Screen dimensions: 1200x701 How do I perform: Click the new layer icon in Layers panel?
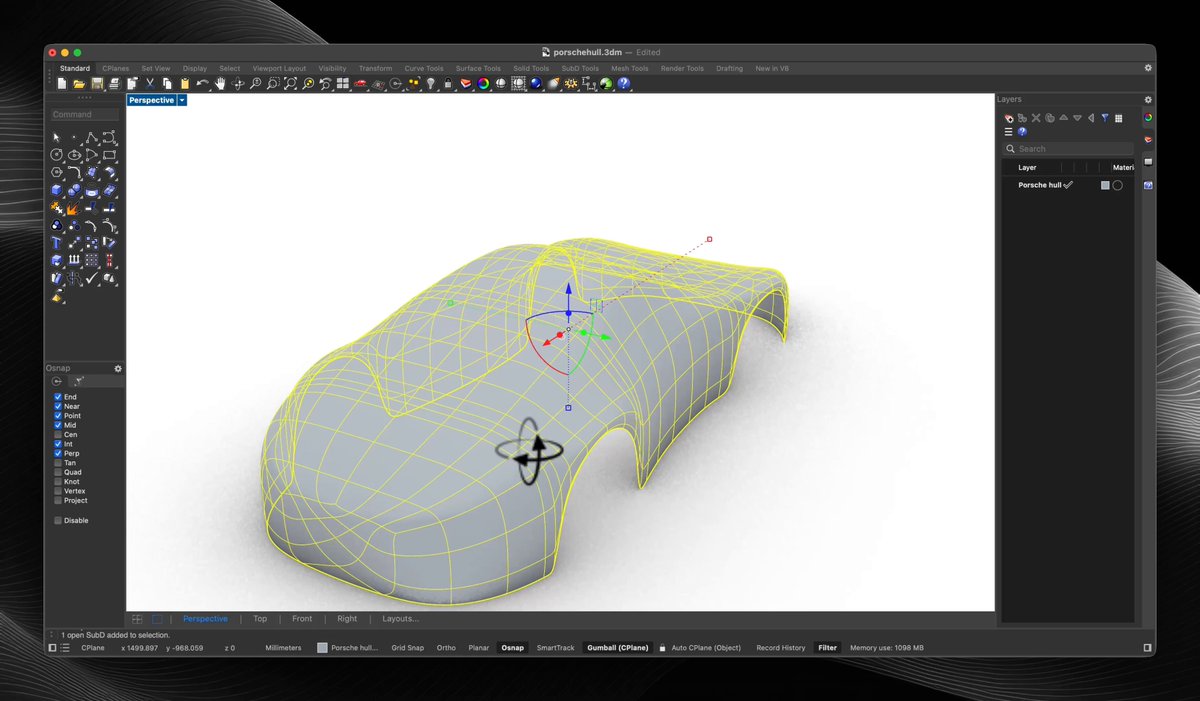click(x=1009, y=118)
